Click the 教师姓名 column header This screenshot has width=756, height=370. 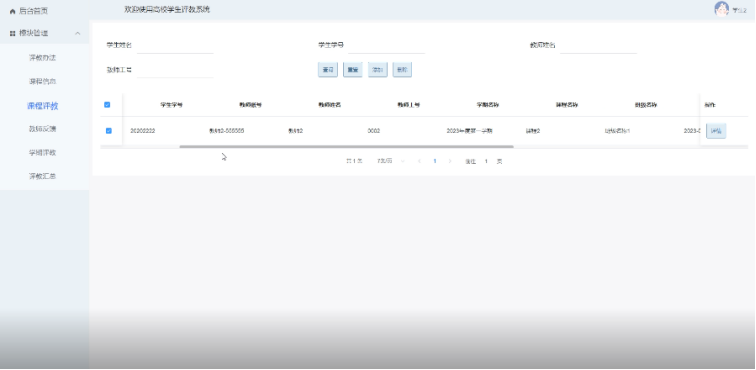tap(330, 105)
